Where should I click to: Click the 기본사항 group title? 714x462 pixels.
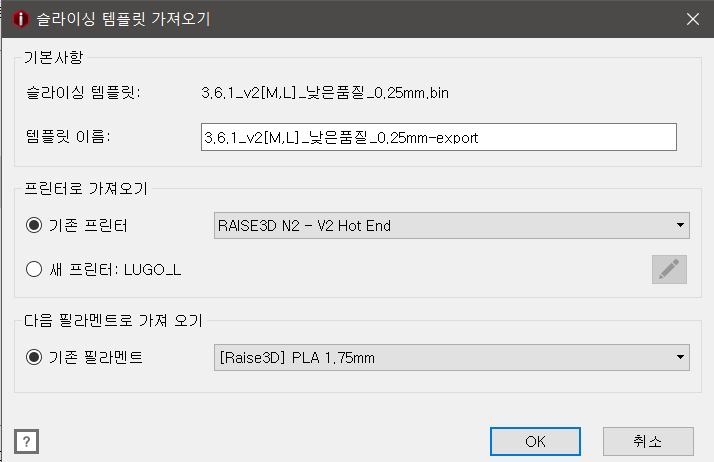click(54, 57)
